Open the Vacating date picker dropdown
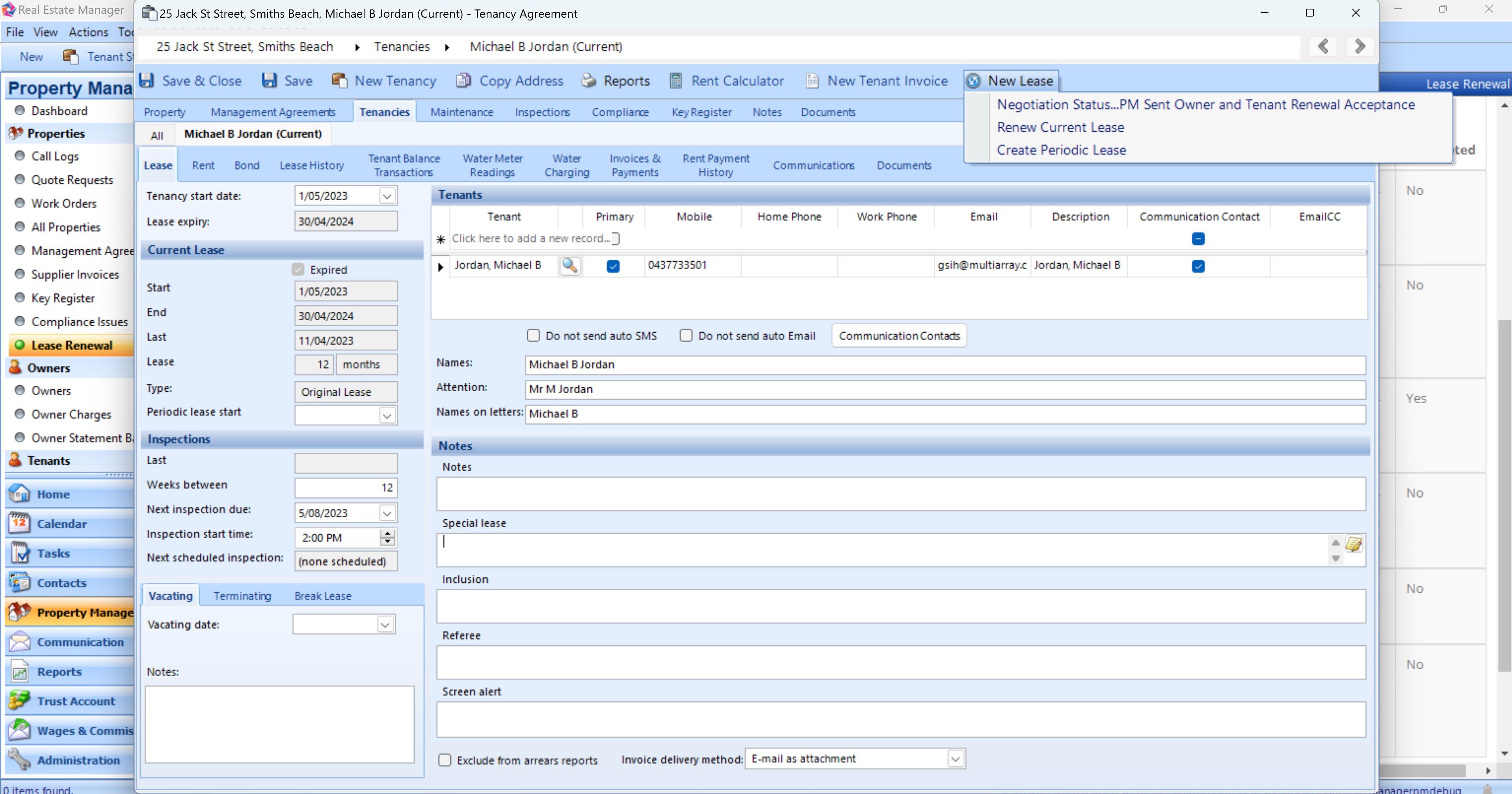 pos(385,625)
